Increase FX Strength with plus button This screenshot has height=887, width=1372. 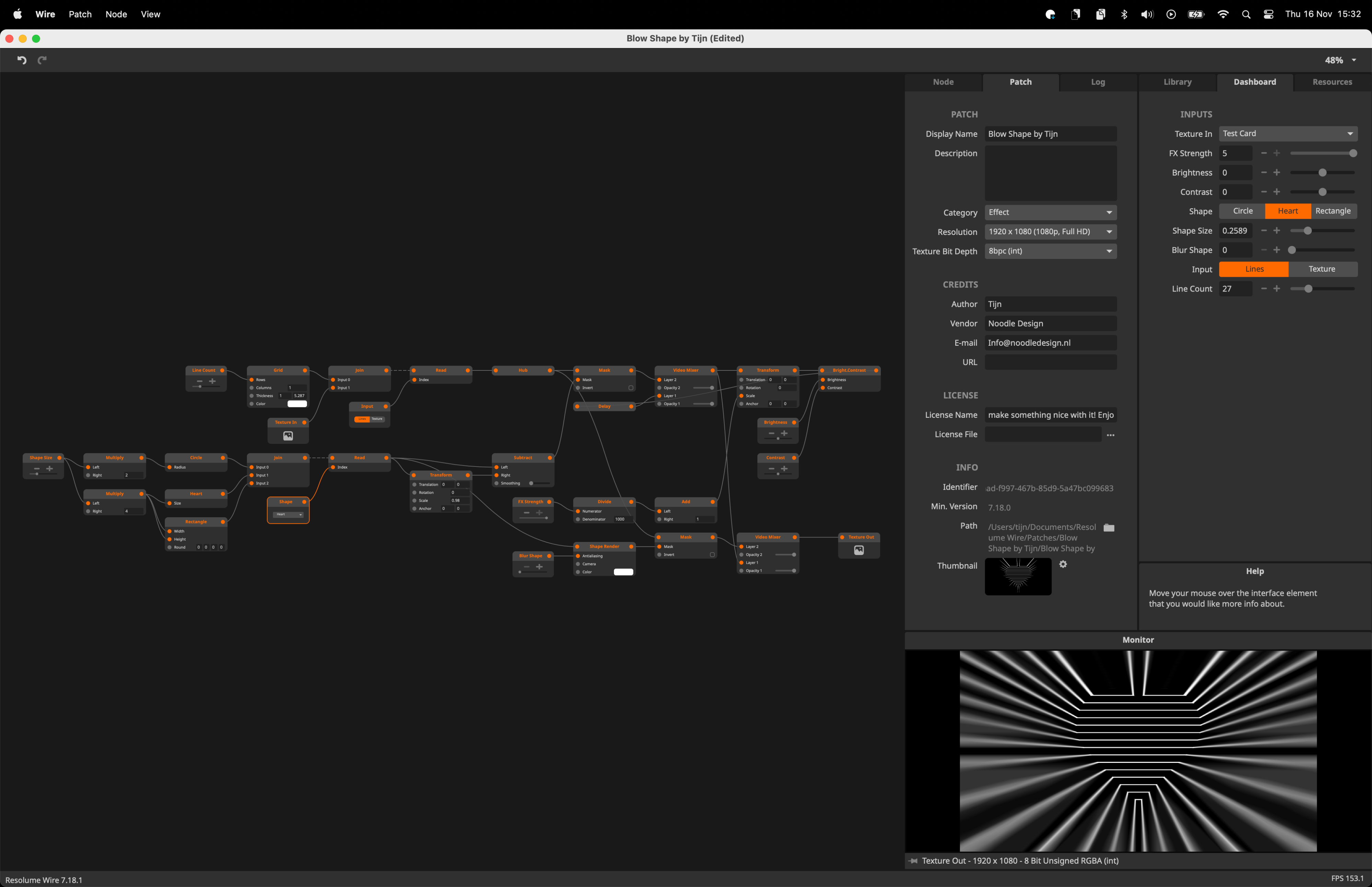[1276, 153]
